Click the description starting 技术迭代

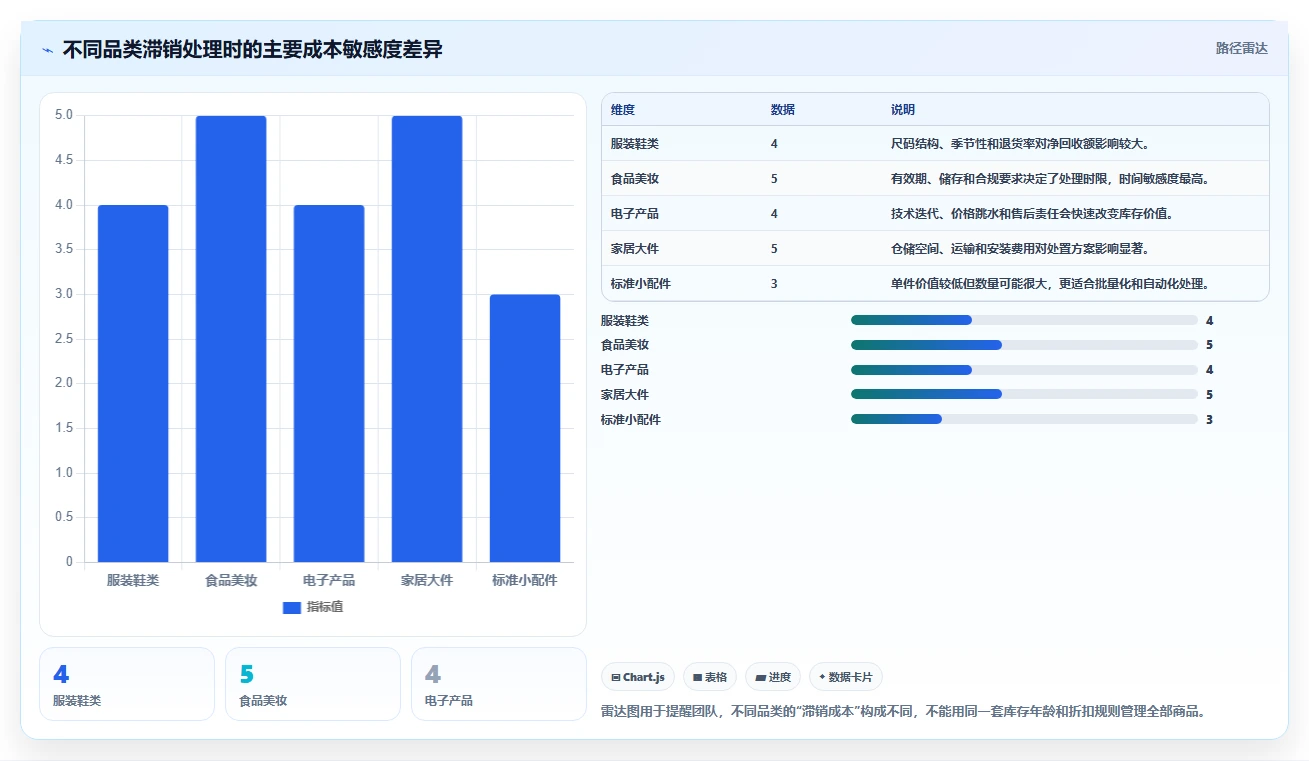[1032, 214]
